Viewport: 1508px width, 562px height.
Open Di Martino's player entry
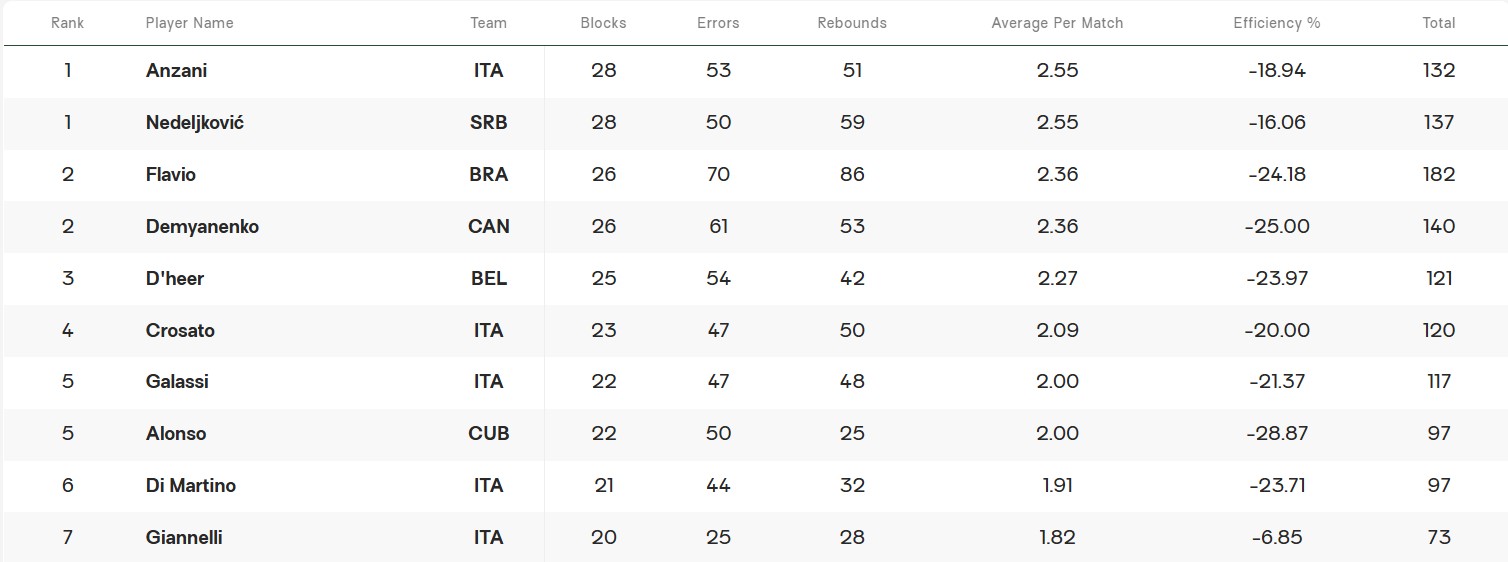[x=191, y=486]
